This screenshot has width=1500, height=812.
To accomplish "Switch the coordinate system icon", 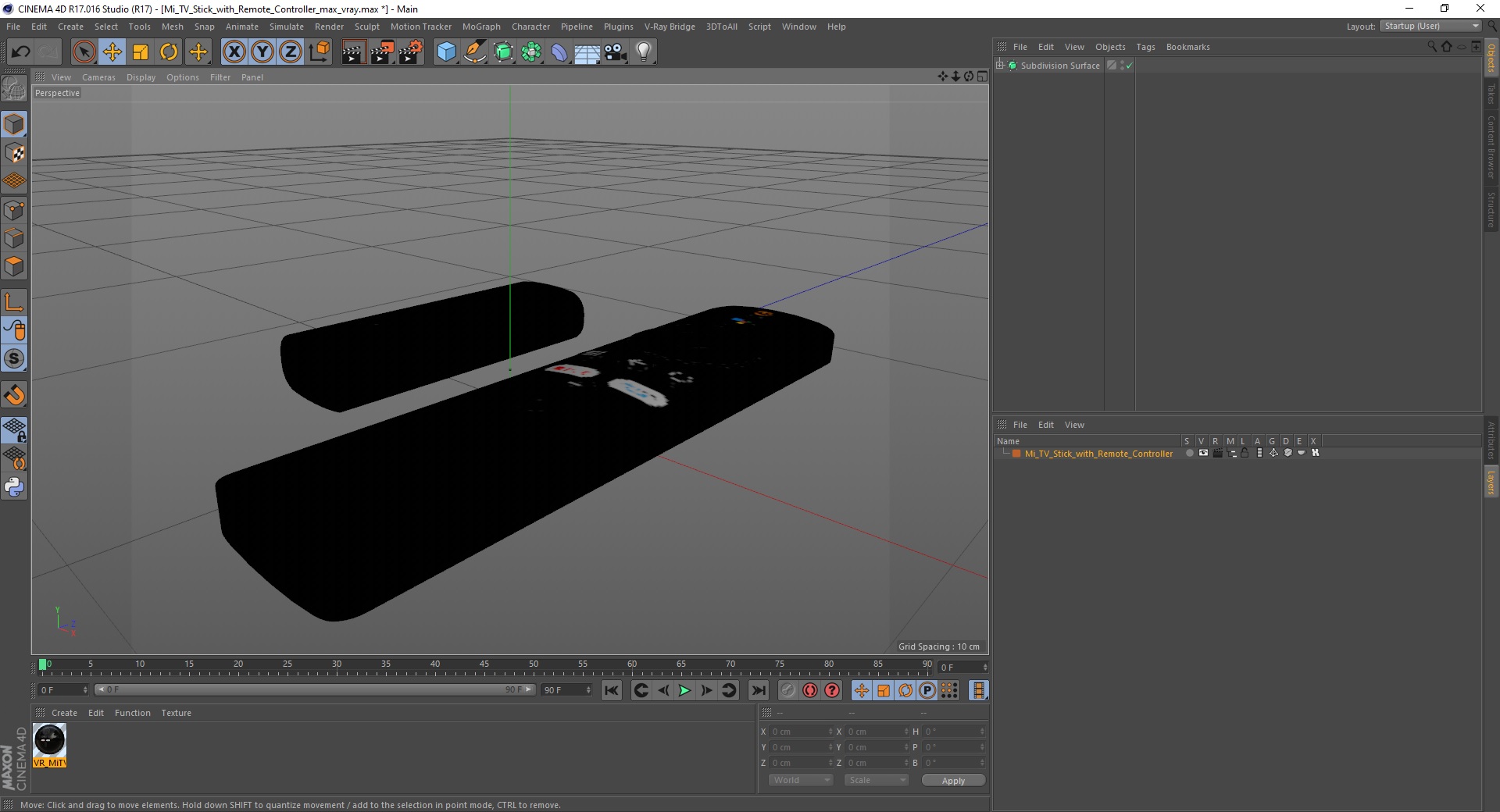I will [319, 52].
